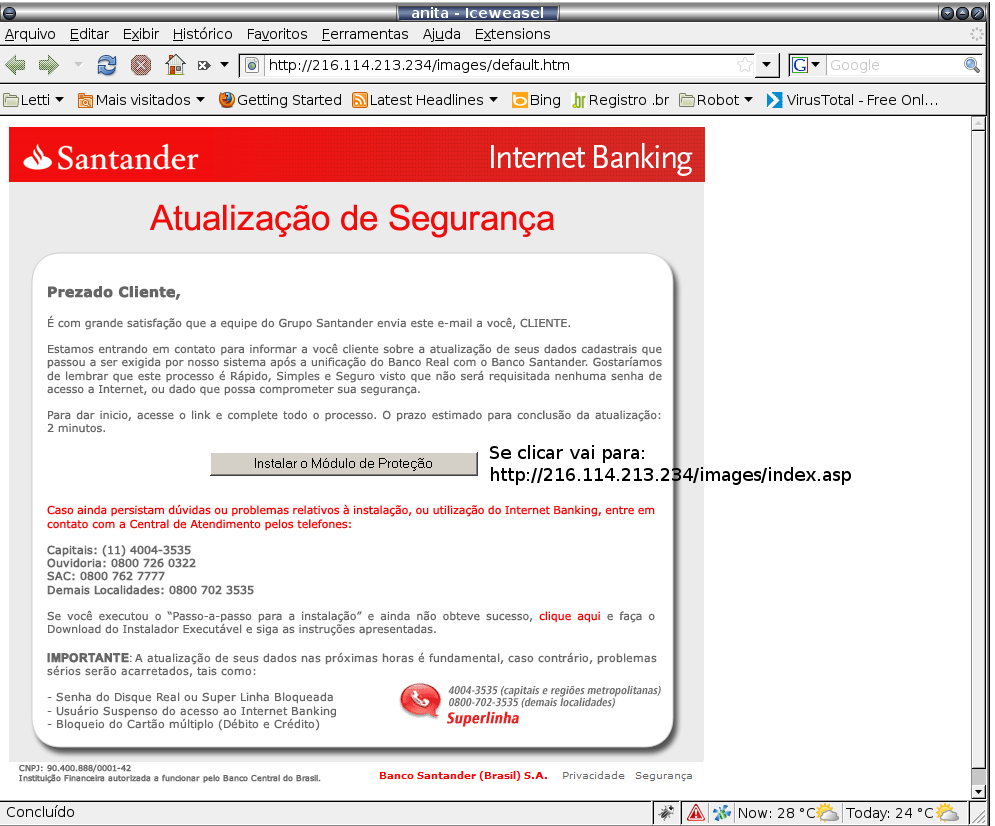Image resolution: width=995 pixels, height=826 pixels.
Task: Expand the Latest Headlines feed
Action: [x=425, y=100]
